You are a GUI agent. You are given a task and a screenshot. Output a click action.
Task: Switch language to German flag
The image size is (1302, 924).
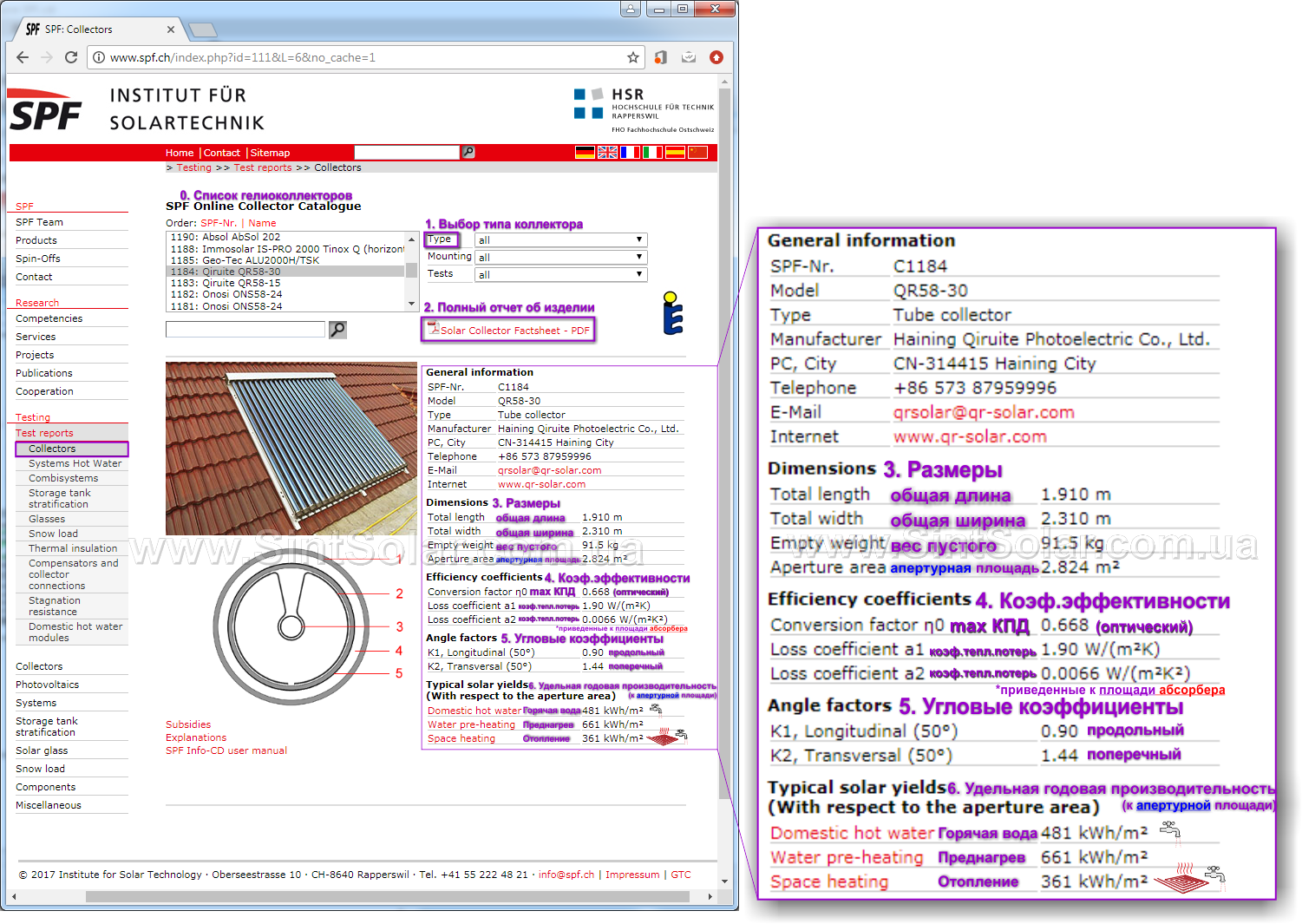point(585,152)
